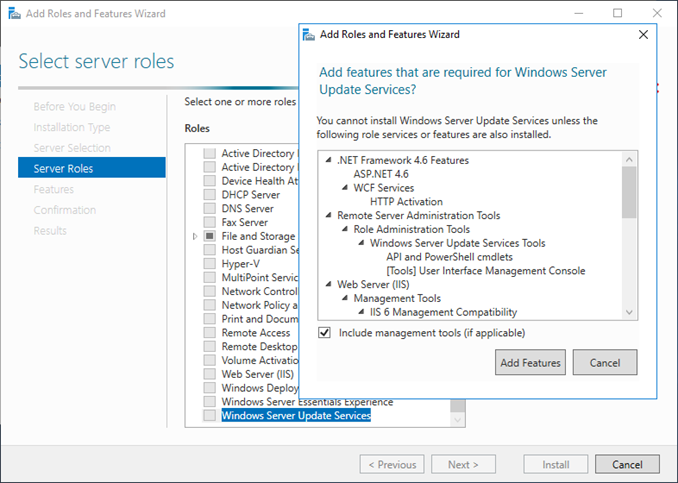Go to the Before You Begin step
The height and width of the screenshot is (483, 678).
(74, 106)
